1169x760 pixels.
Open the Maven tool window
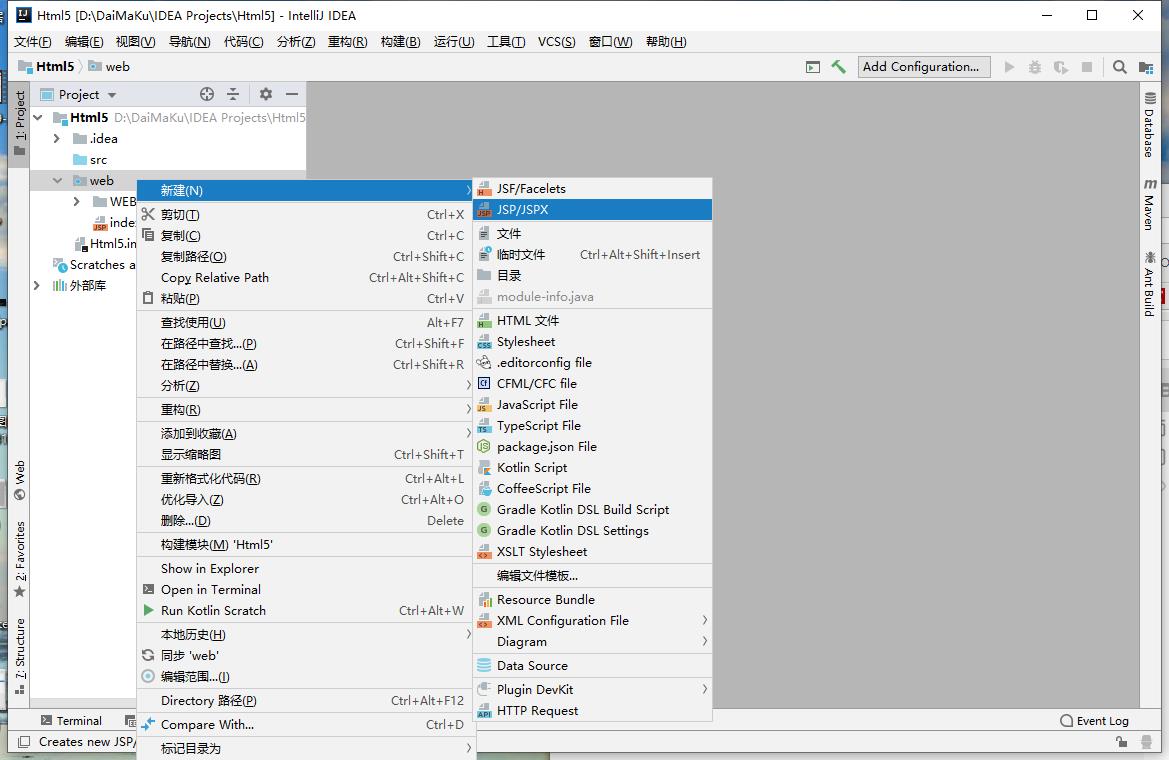[1150, 204]
